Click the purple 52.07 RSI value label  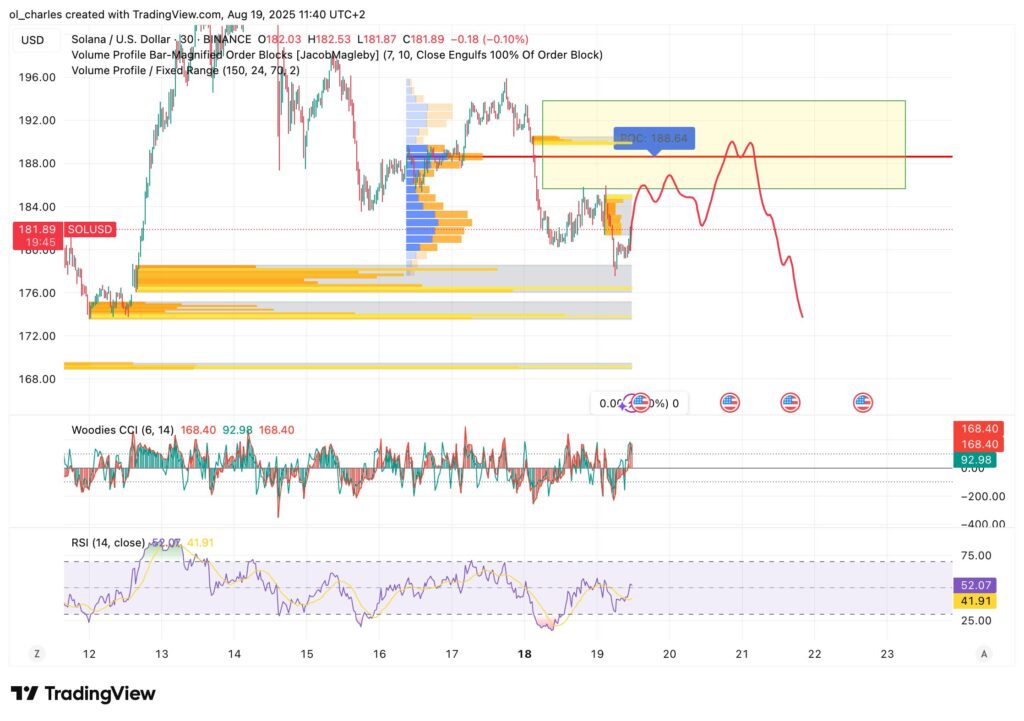pyautogui.click(x=977, y=584)
